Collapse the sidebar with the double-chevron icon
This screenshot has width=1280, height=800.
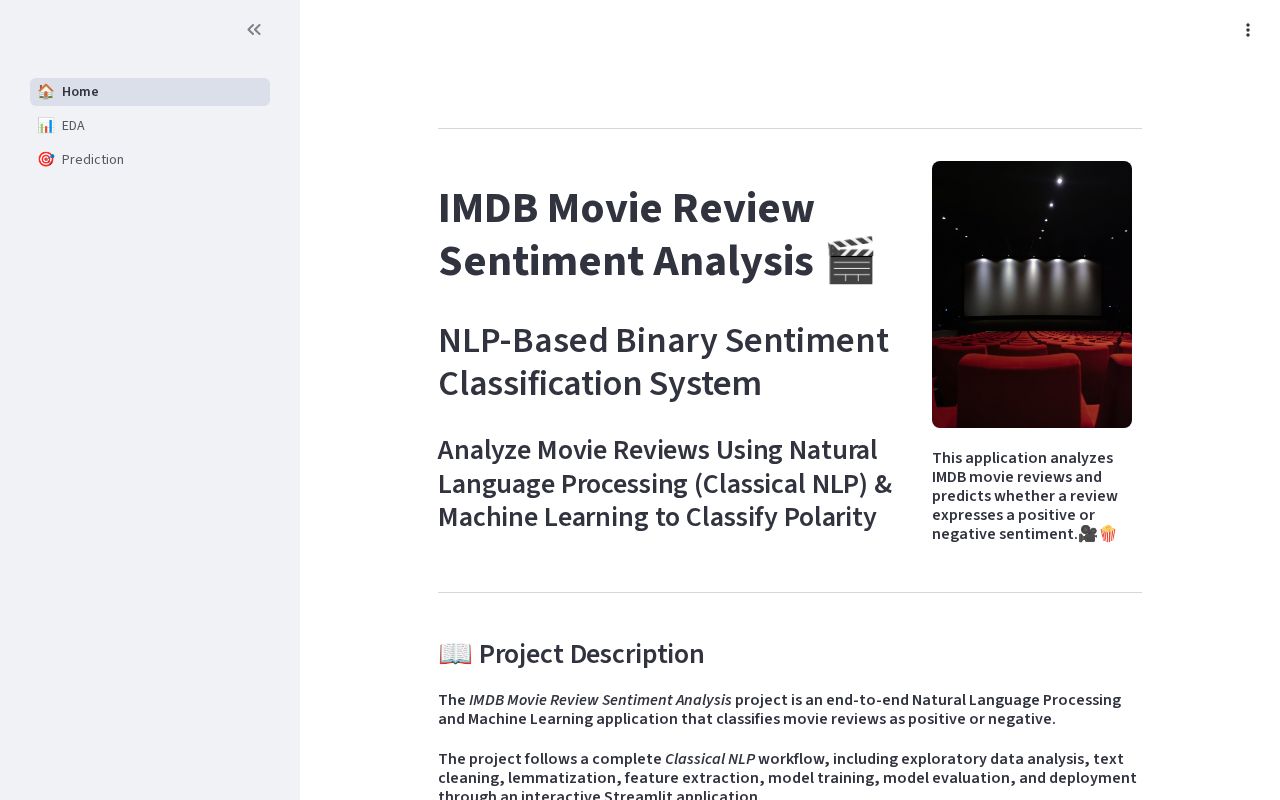[254, 30]
